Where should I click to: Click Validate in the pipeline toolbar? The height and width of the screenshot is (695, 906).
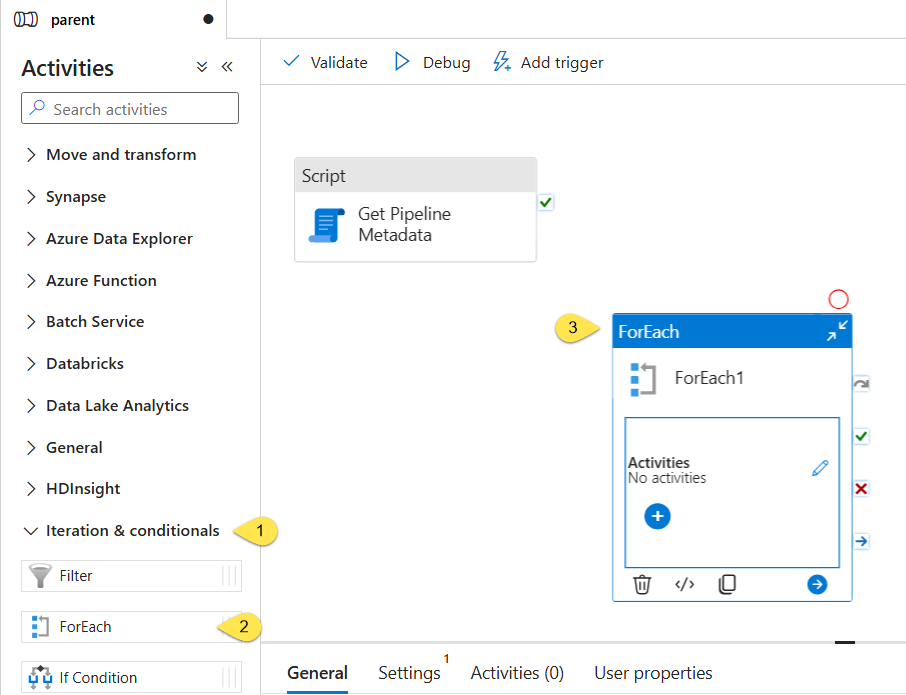click(325, 62)
